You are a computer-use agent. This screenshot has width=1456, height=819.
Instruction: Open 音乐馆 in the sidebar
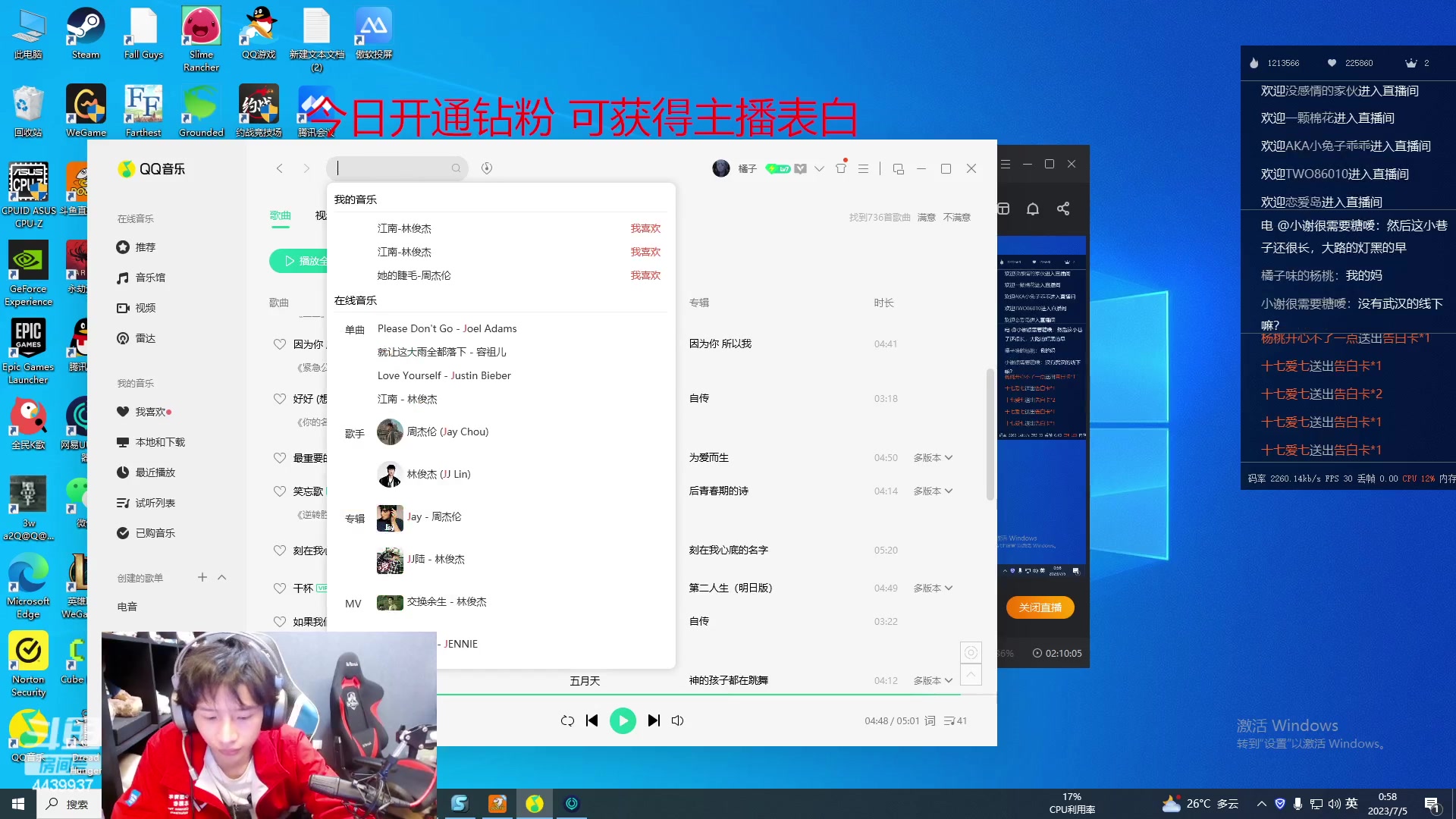(x=141, y=278)
